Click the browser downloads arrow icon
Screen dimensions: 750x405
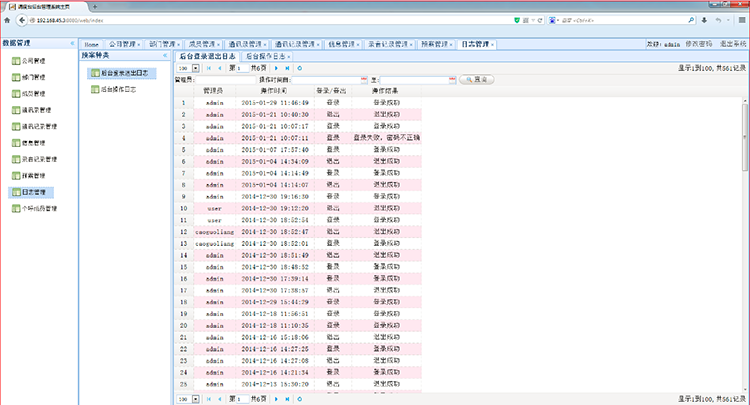[704, 20]
